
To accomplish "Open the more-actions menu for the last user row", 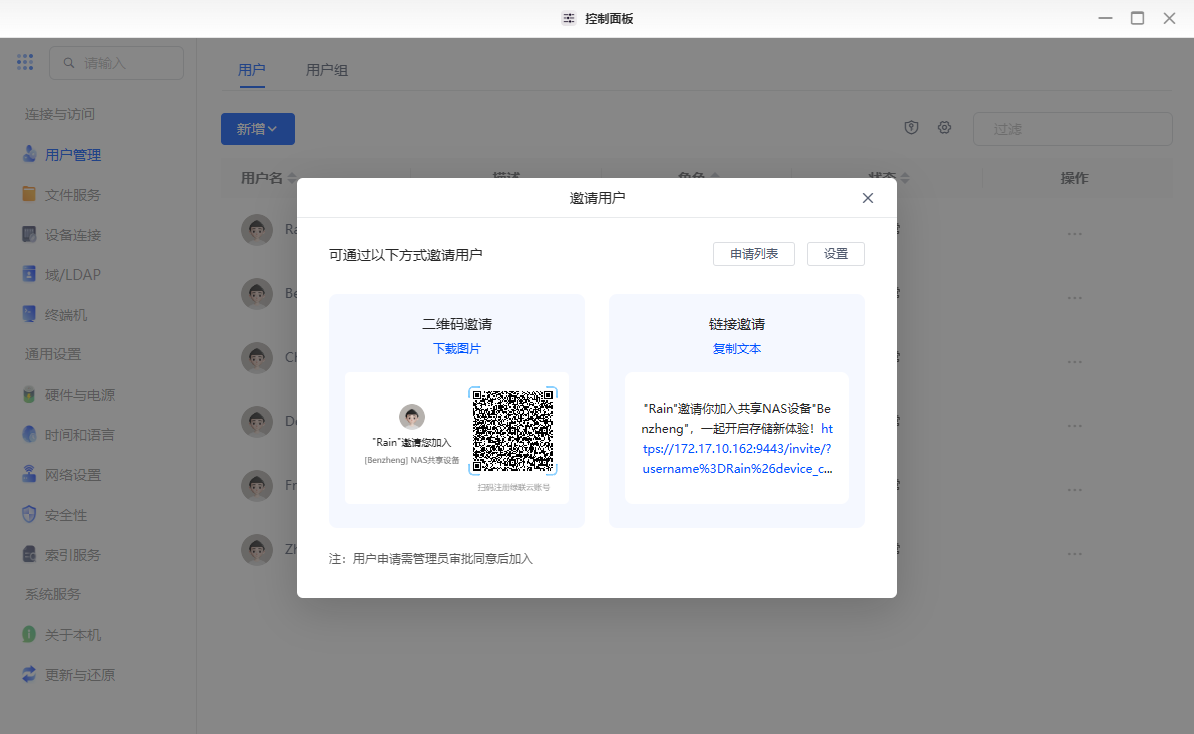I will [1074, 554].
